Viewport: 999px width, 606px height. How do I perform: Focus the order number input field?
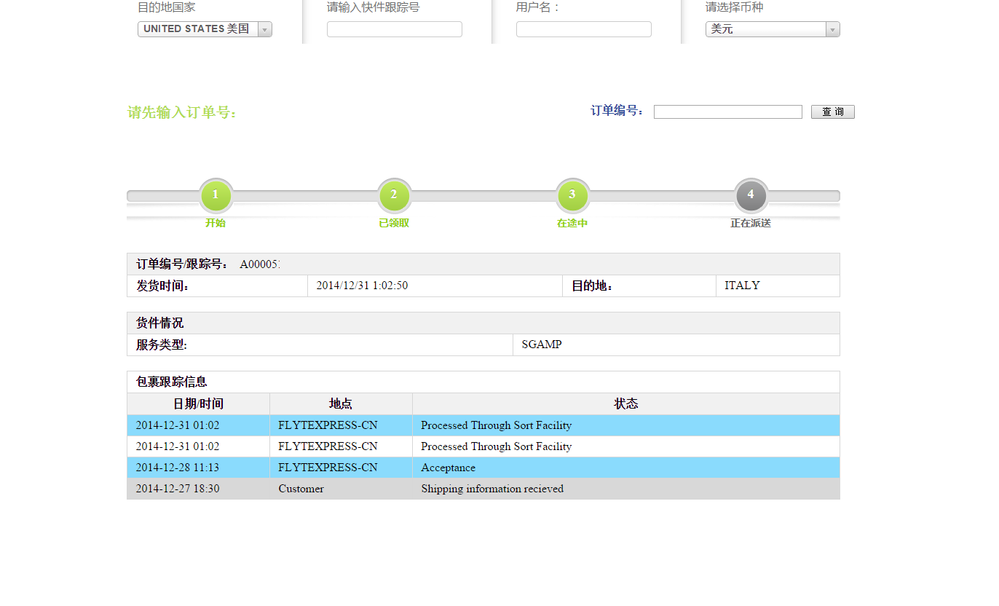[x=728, y=112]
